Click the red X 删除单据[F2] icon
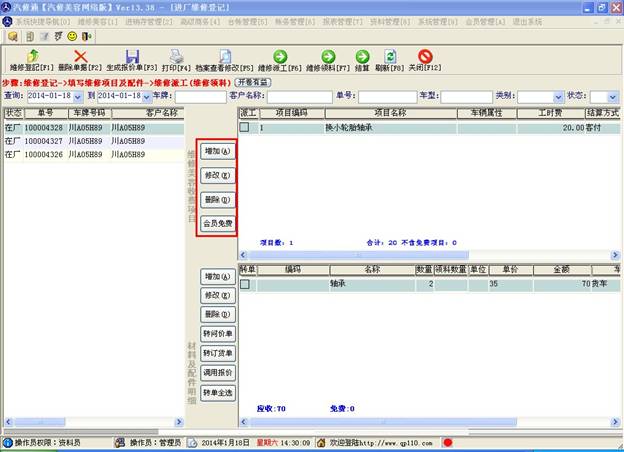The image size is (624, 452). click(x=80, y=62)
